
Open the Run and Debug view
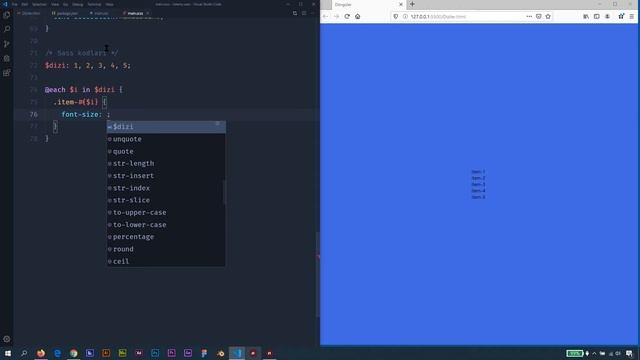coord(7,58)
